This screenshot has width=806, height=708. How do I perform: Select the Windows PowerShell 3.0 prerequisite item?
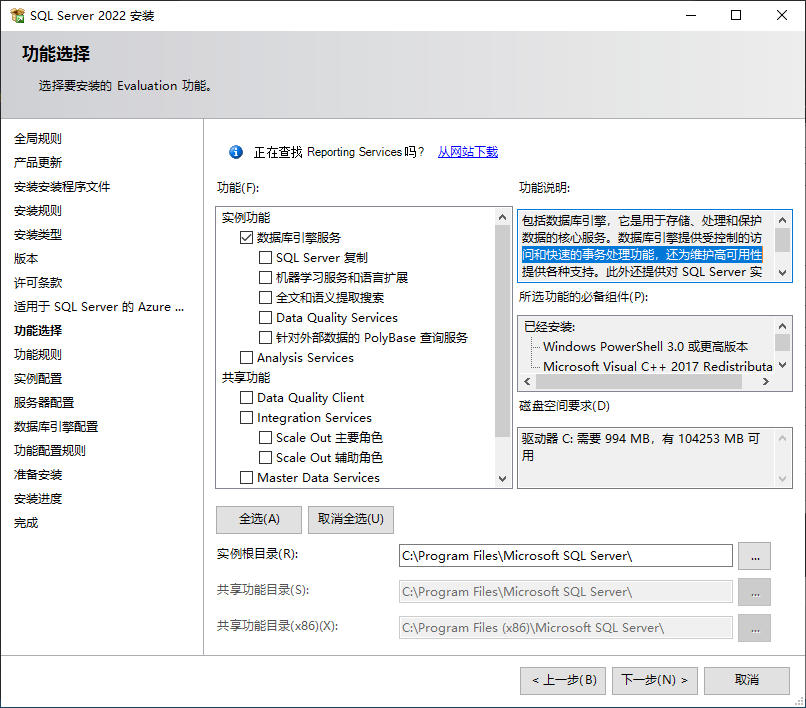(x=645, y=346)
